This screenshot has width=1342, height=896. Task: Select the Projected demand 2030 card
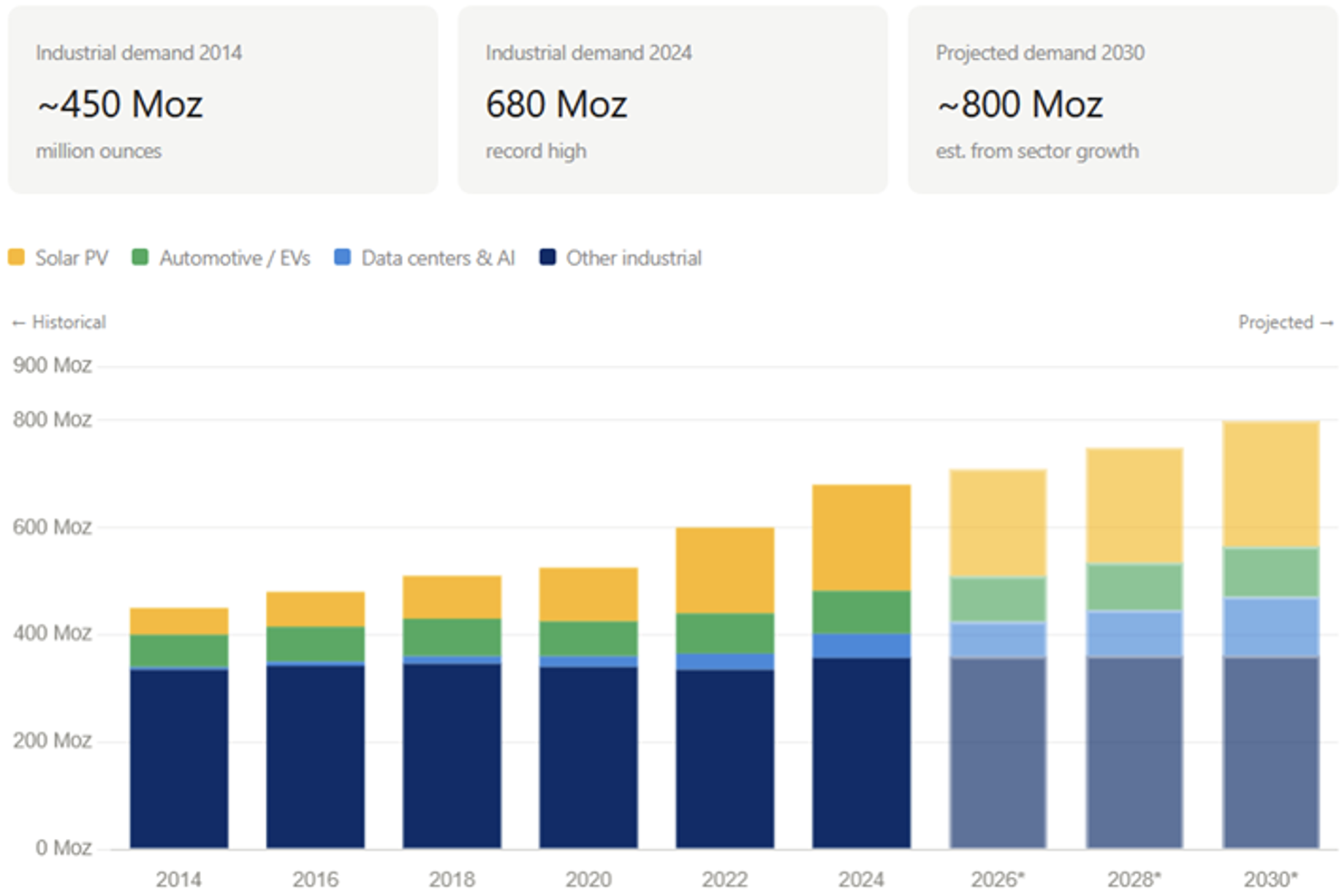1122,100
